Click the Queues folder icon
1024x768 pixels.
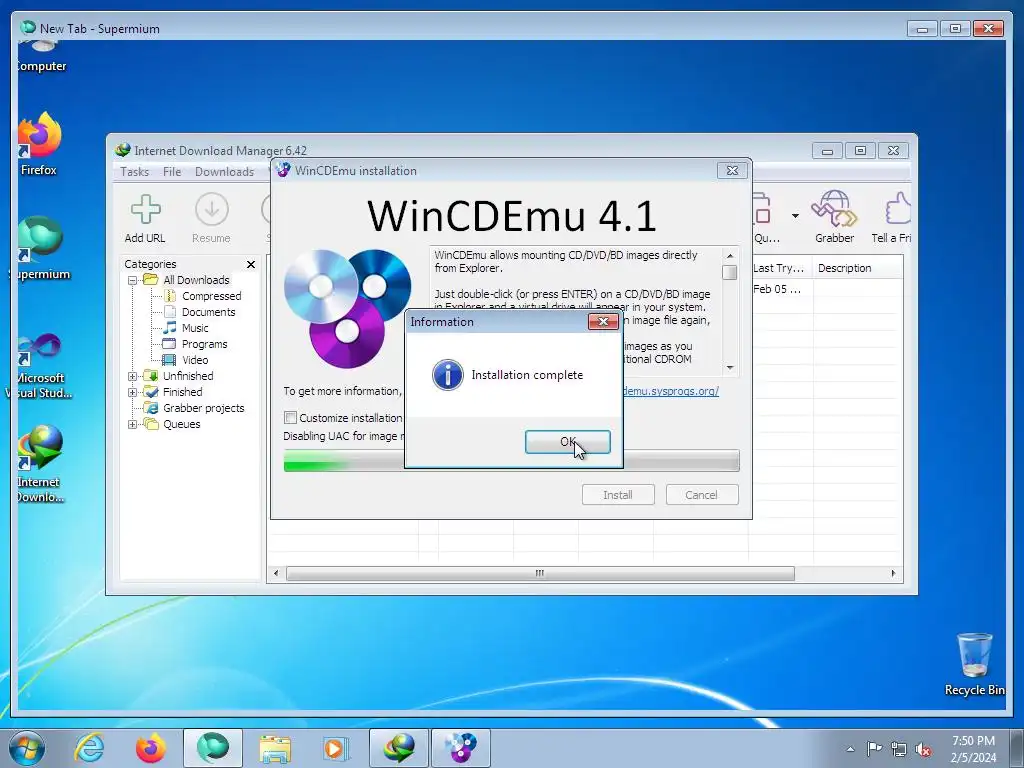[x=151, y=424]
